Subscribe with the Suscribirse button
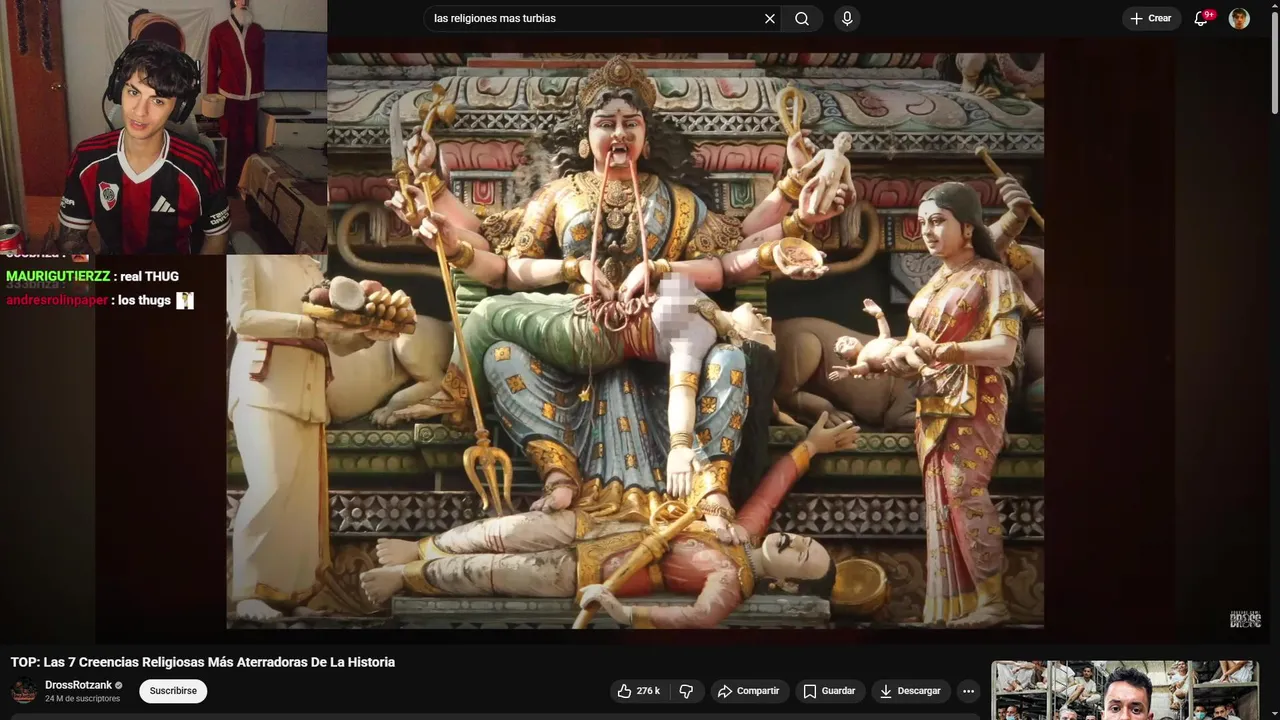Image resolution: width=1280 pixels, height=720 pixels. pyautogui.click(x=173, y=691)
